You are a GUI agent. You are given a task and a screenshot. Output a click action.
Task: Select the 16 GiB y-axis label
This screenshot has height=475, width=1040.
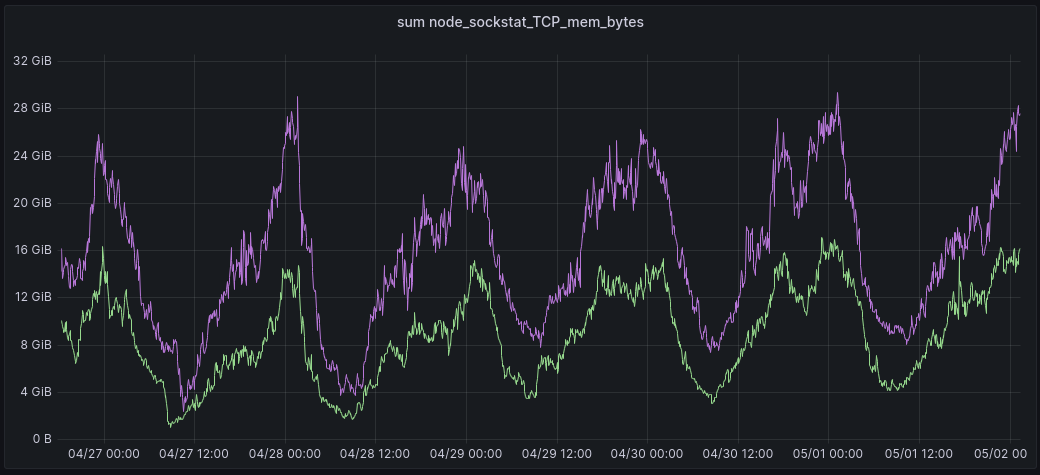[x=32, y=250]
